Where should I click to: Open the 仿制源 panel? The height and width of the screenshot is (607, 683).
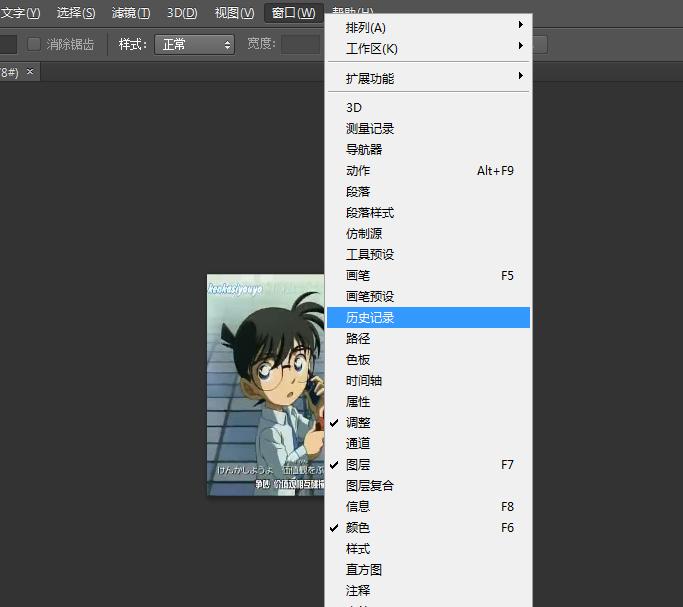[429, 233]
